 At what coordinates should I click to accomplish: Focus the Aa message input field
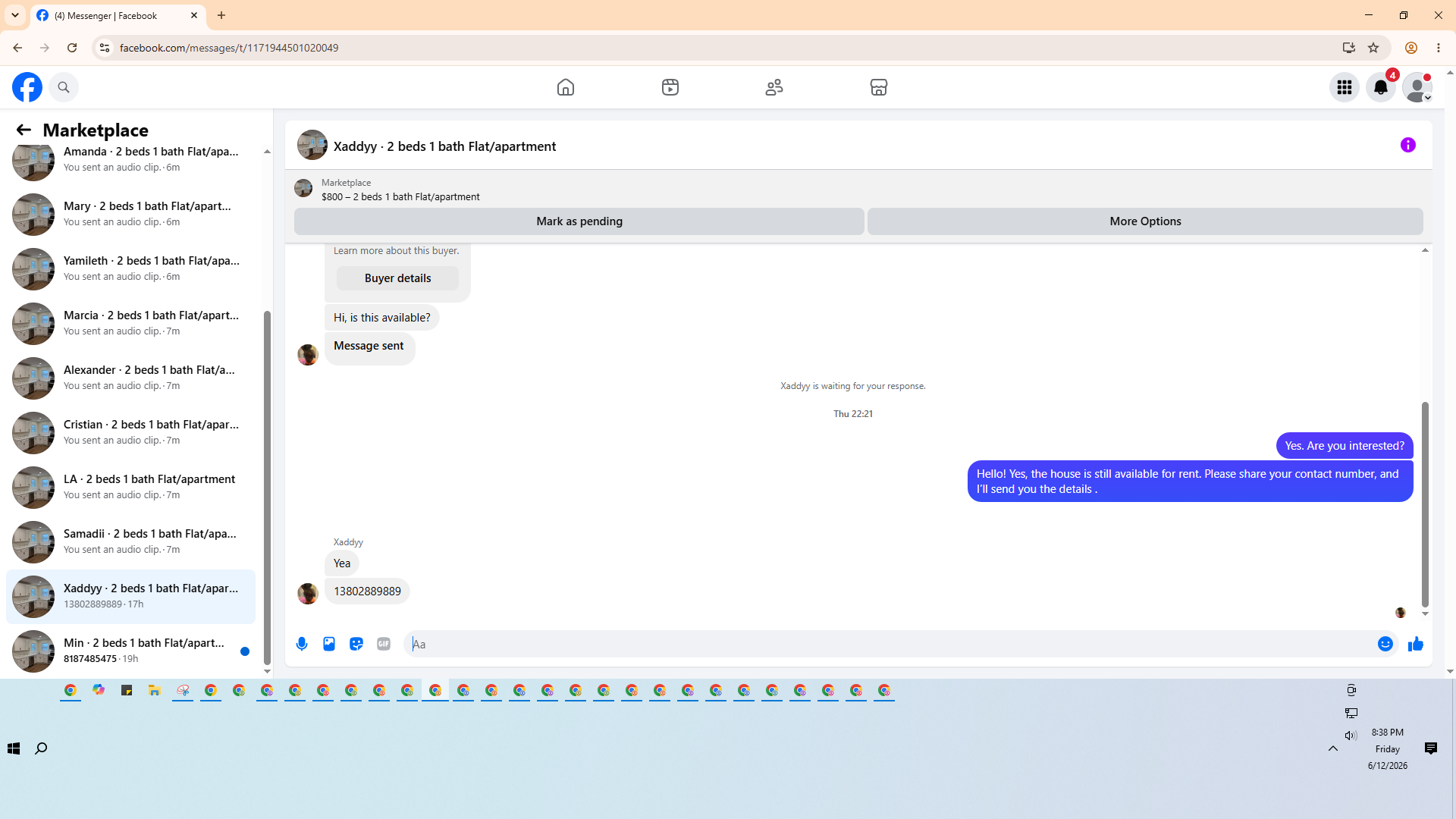(887, 644)
